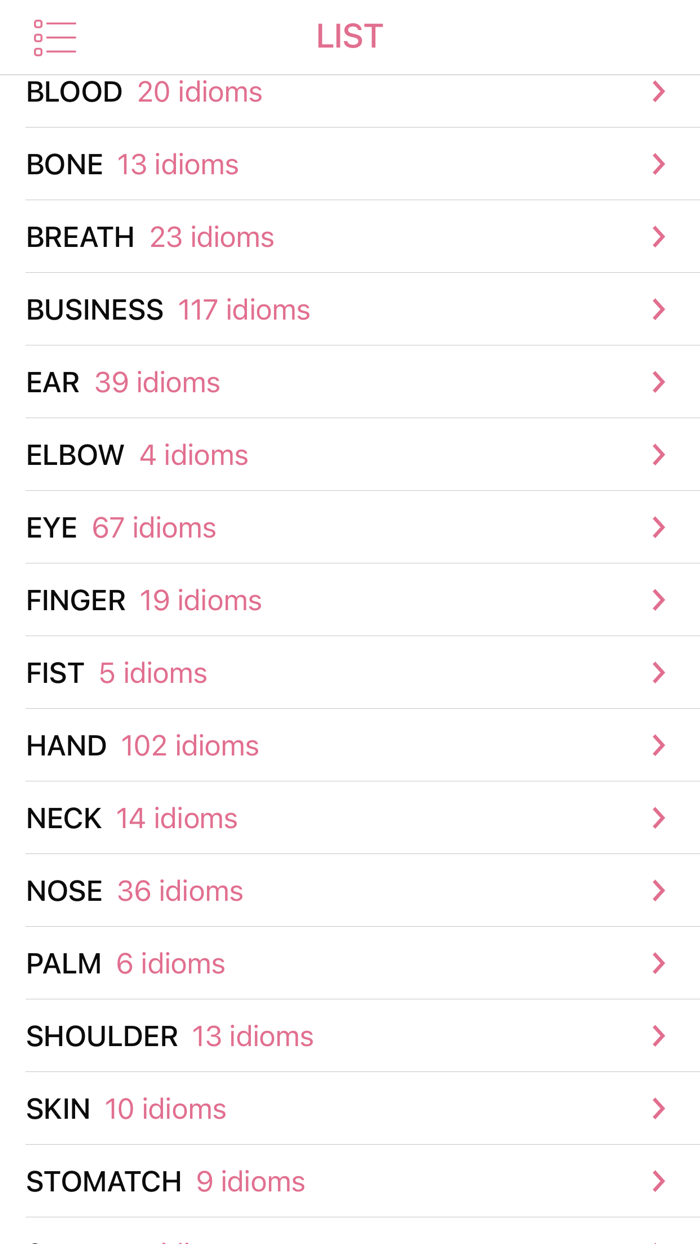This screenshot has width=700, height=1244.
Task: Tap the arrow beside BREATH
Action: (660, 235)
